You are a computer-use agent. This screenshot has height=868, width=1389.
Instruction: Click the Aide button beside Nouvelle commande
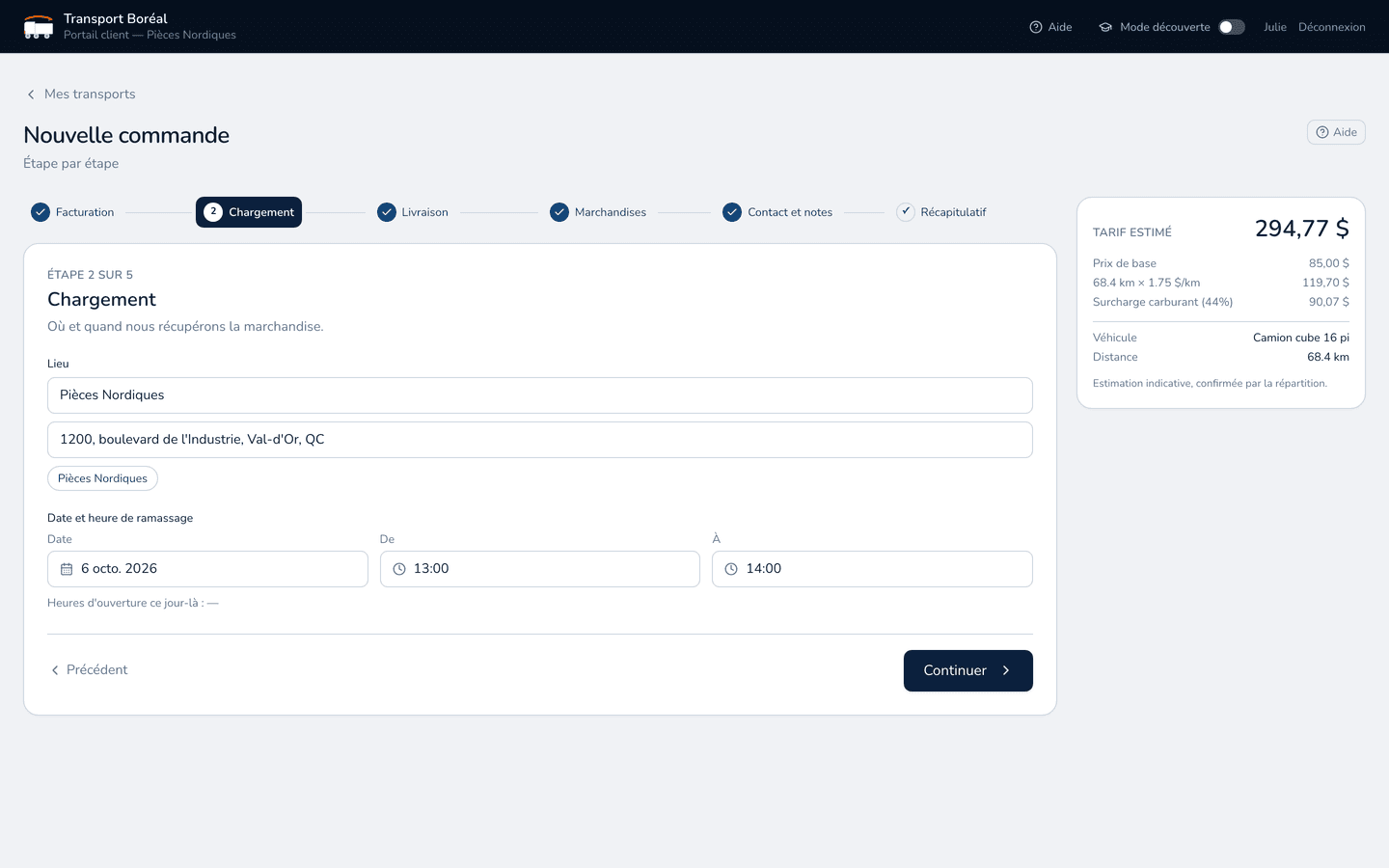(x=1336, y=132)
